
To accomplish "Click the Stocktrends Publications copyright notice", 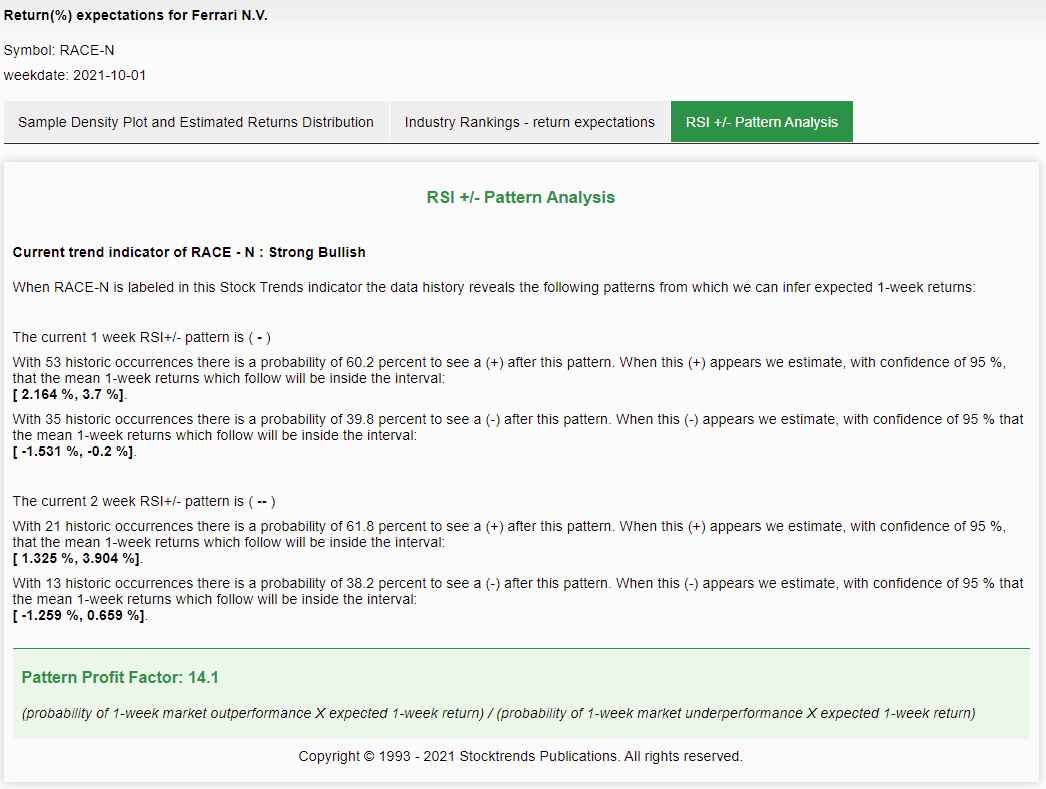I will (x=520, y=756).
